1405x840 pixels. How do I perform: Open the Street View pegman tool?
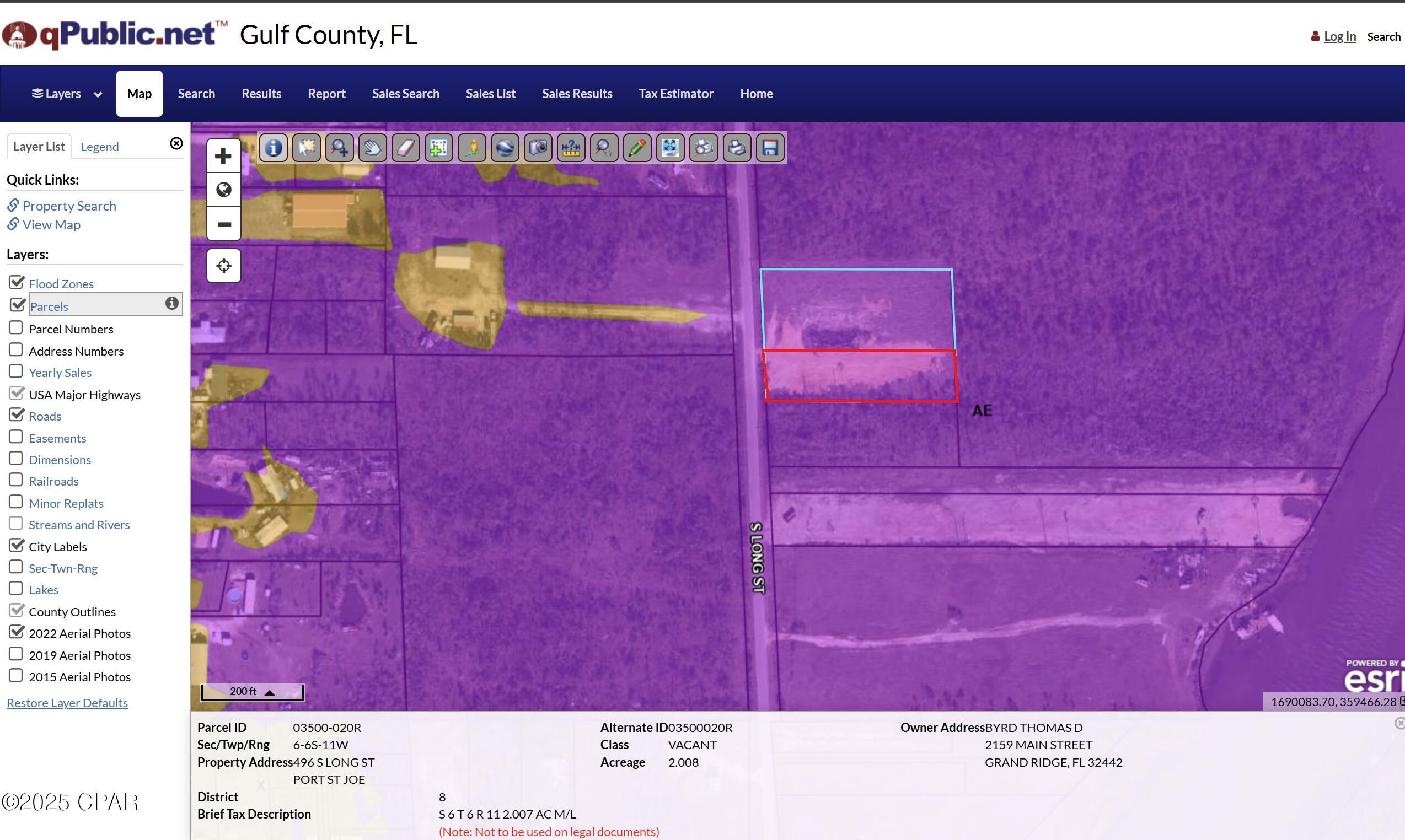[471, 148]
